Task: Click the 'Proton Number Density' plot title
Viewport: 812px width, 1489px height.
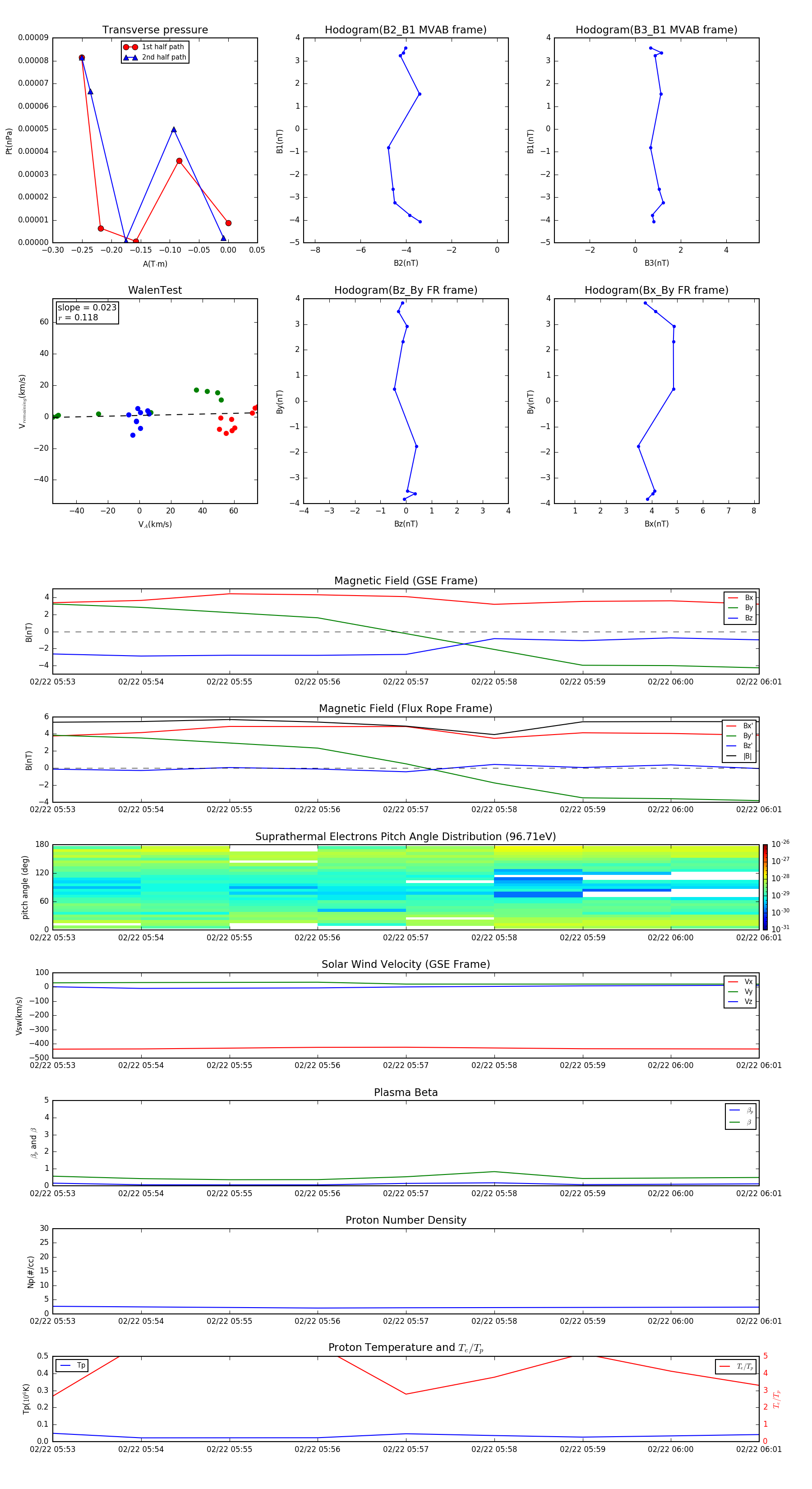Action: [x=406, y=1220]
